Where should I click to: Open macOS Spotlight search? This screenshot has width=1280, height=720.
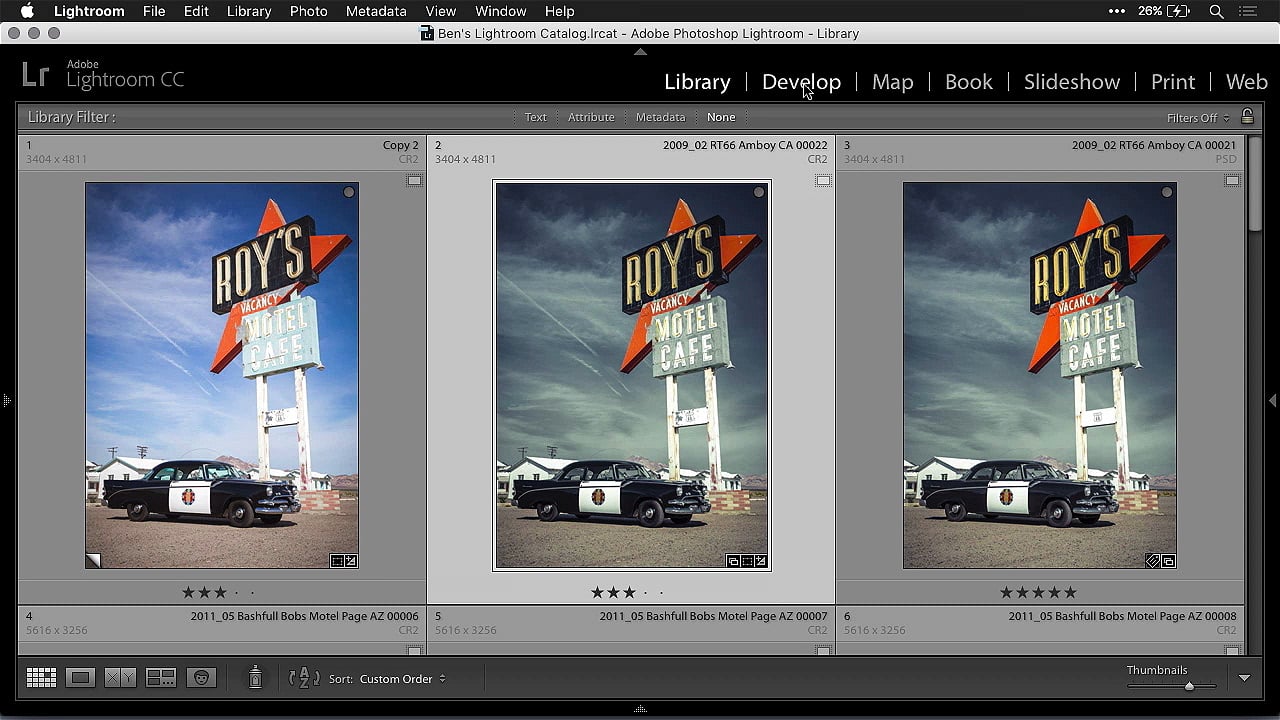(1216, 11)
